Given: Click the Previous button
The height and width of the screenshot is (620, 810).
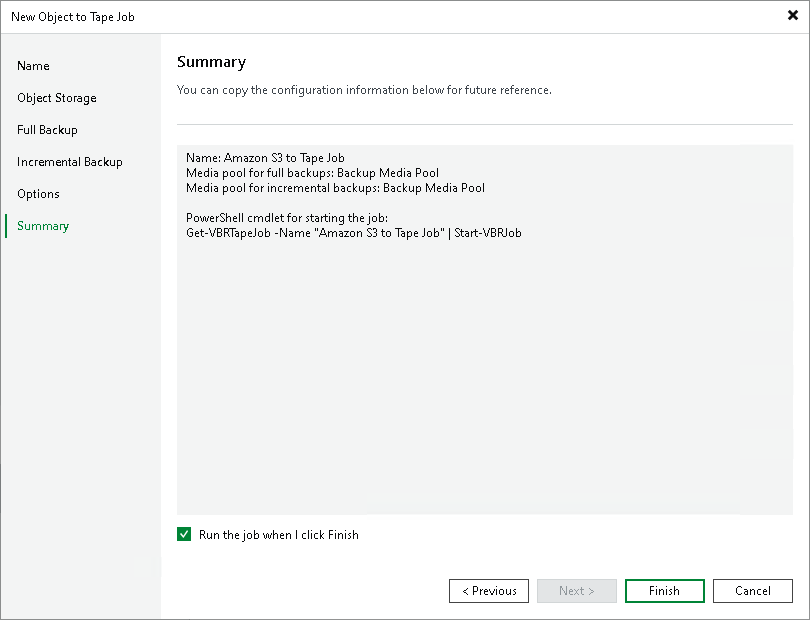Looking at the screenshot, I should click(489, 591).
